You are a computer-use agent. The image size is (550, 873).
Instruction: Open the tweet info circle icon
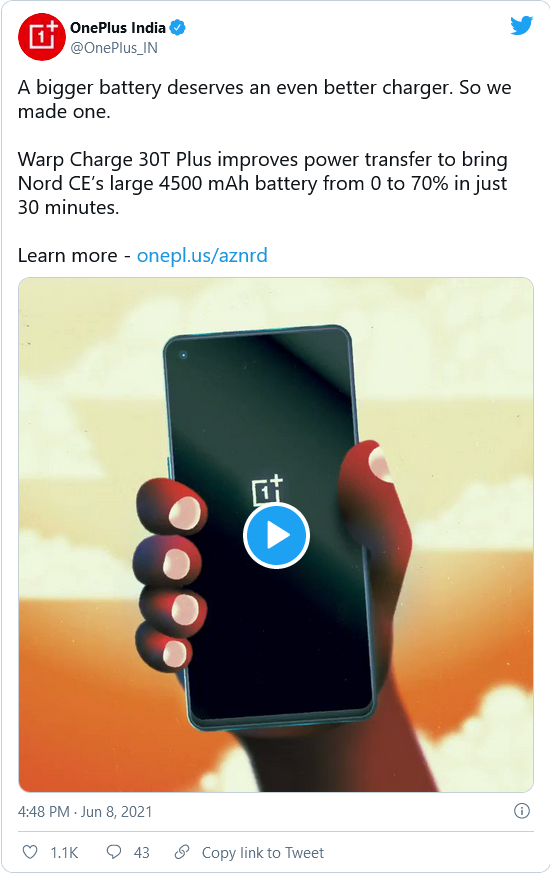pos(522,811)
